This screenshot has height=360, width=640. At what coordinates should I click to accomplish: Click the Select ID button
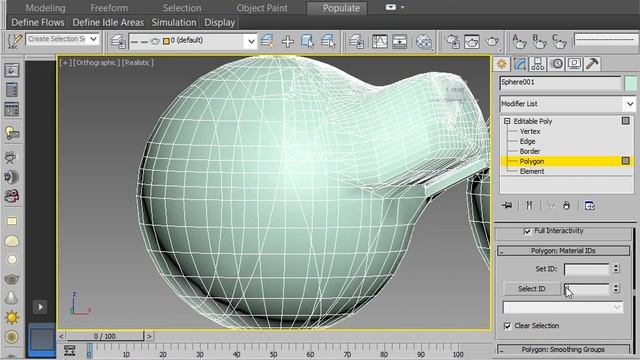pos(532,289)
